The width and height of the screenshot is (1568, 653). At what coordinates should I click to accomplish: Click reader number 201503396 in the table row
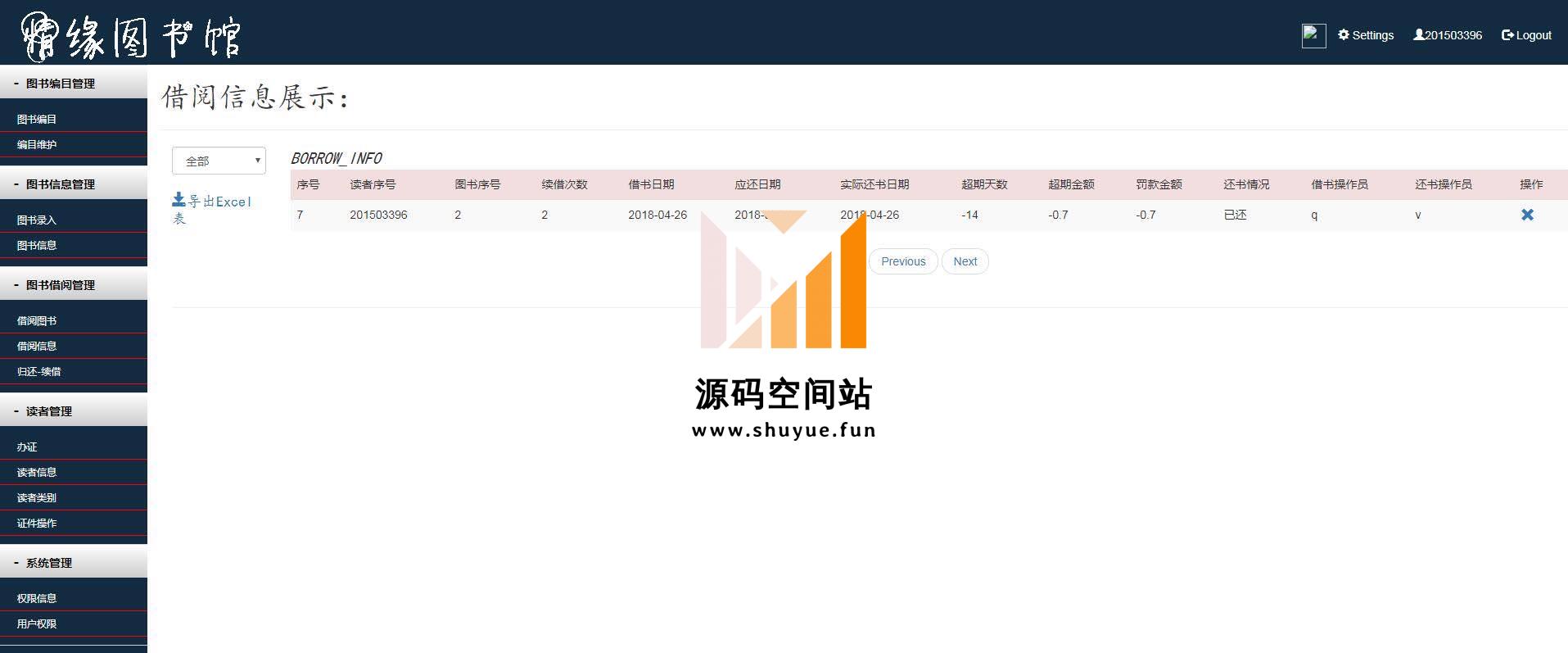[x=378, y=215]
